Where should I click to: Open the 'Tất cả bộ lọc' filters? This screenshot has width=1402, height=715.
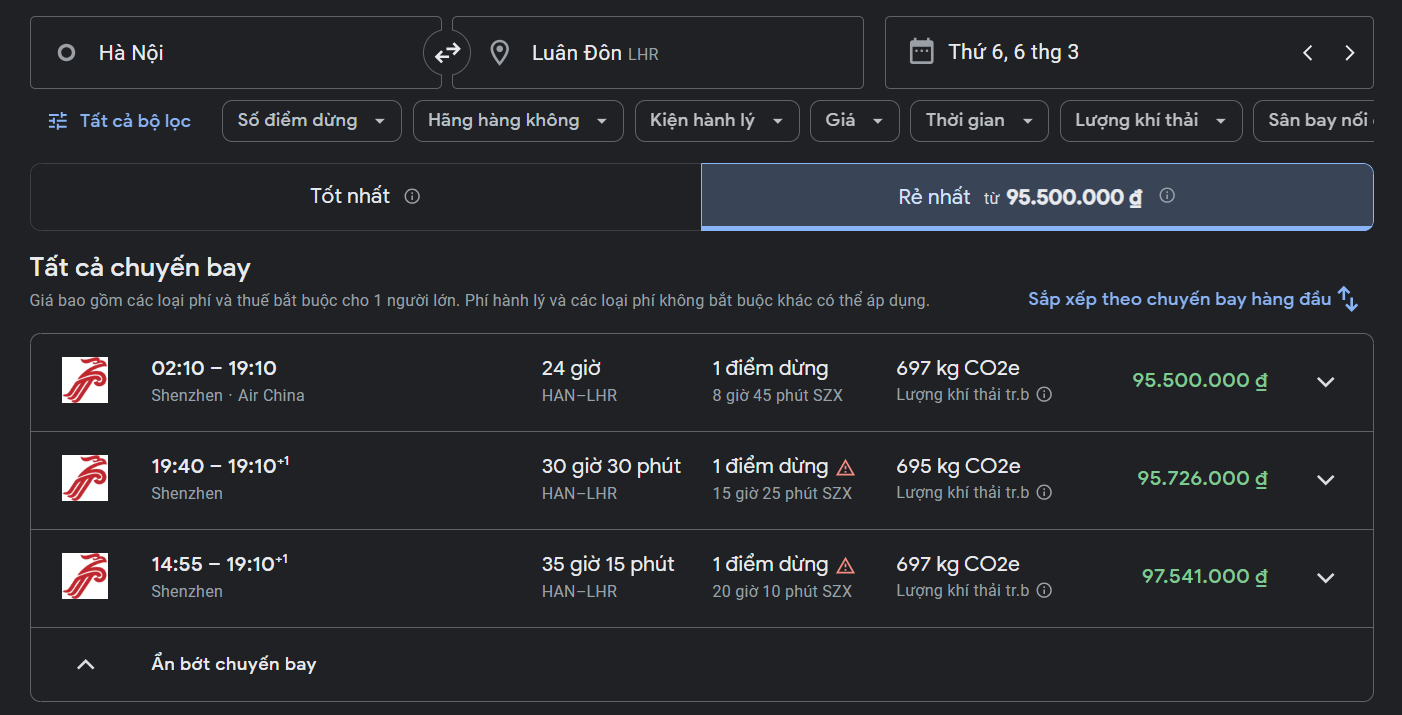120,121
